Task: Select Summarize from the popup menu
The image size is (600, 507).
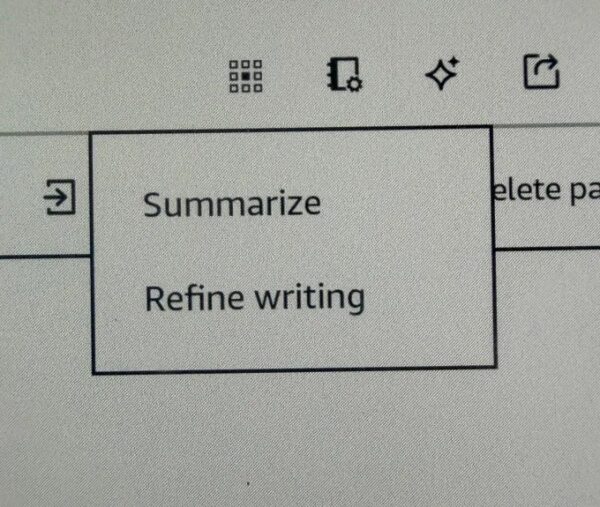Action: tap(231, 204)
